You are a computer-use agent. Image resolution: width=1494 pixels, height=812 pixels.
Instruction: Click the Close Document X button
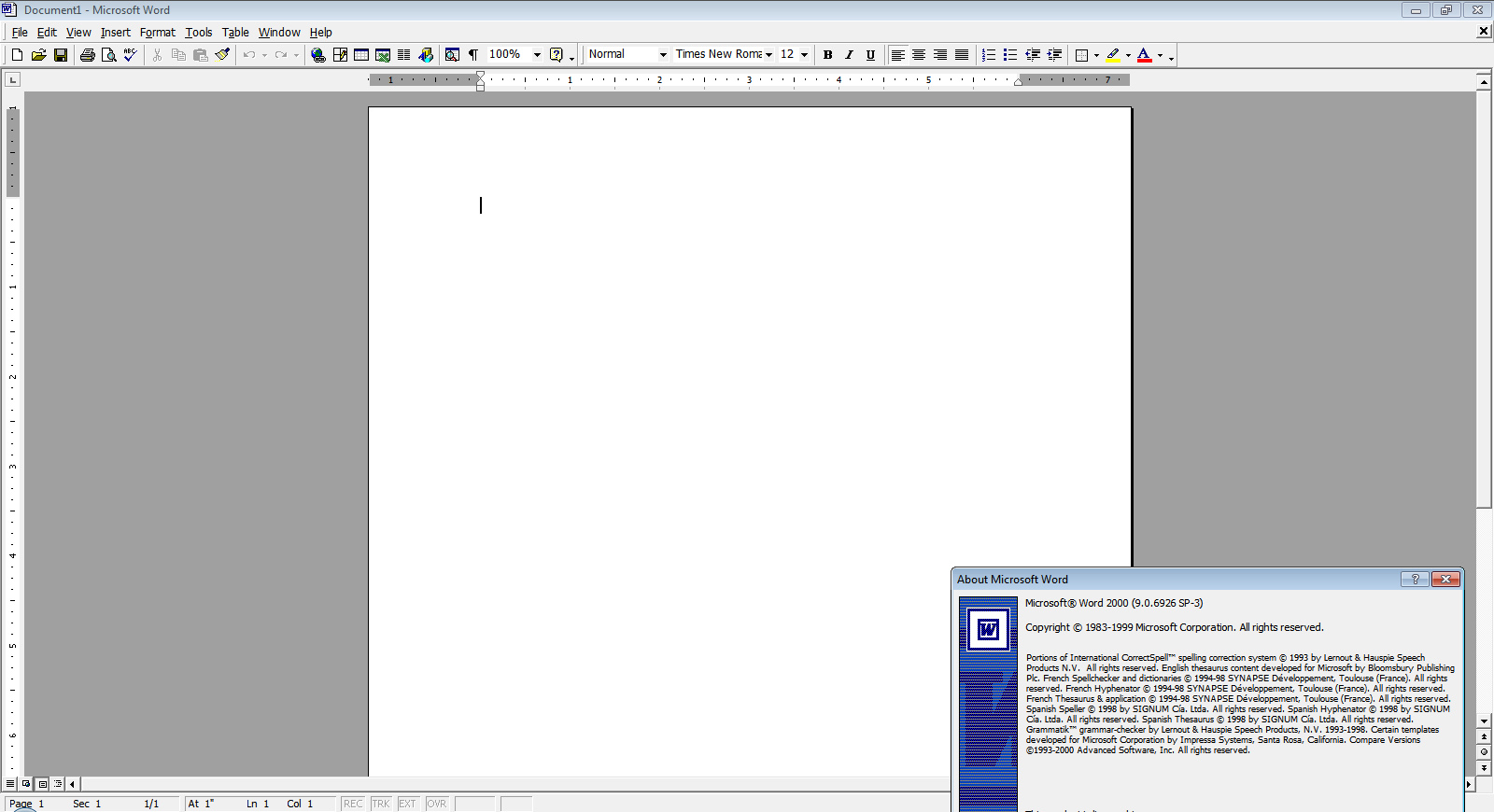pyautogui.click(x=1484, y=31)
